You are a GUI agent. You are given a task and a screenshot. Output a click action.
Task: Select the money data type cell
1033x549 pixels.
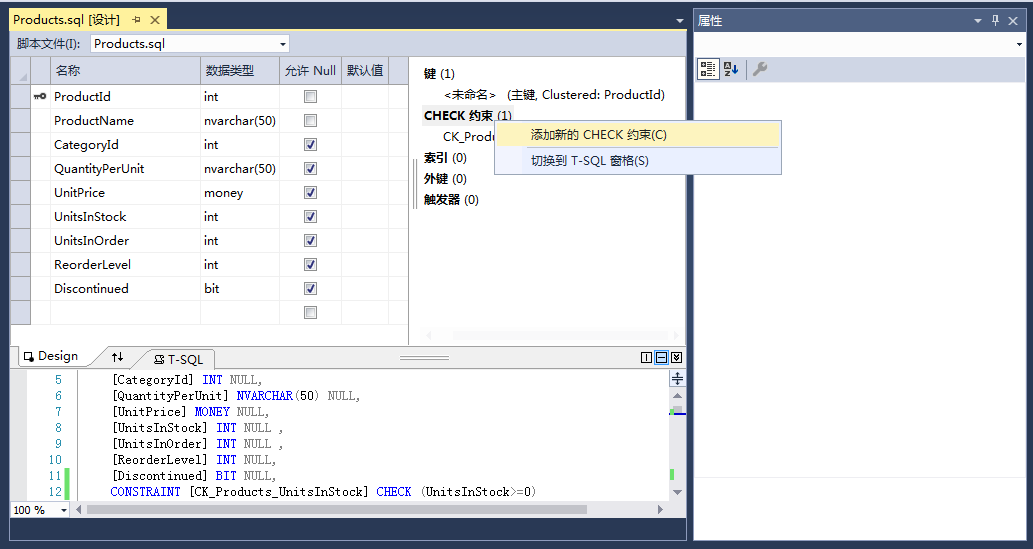click(x=240, y=193)
